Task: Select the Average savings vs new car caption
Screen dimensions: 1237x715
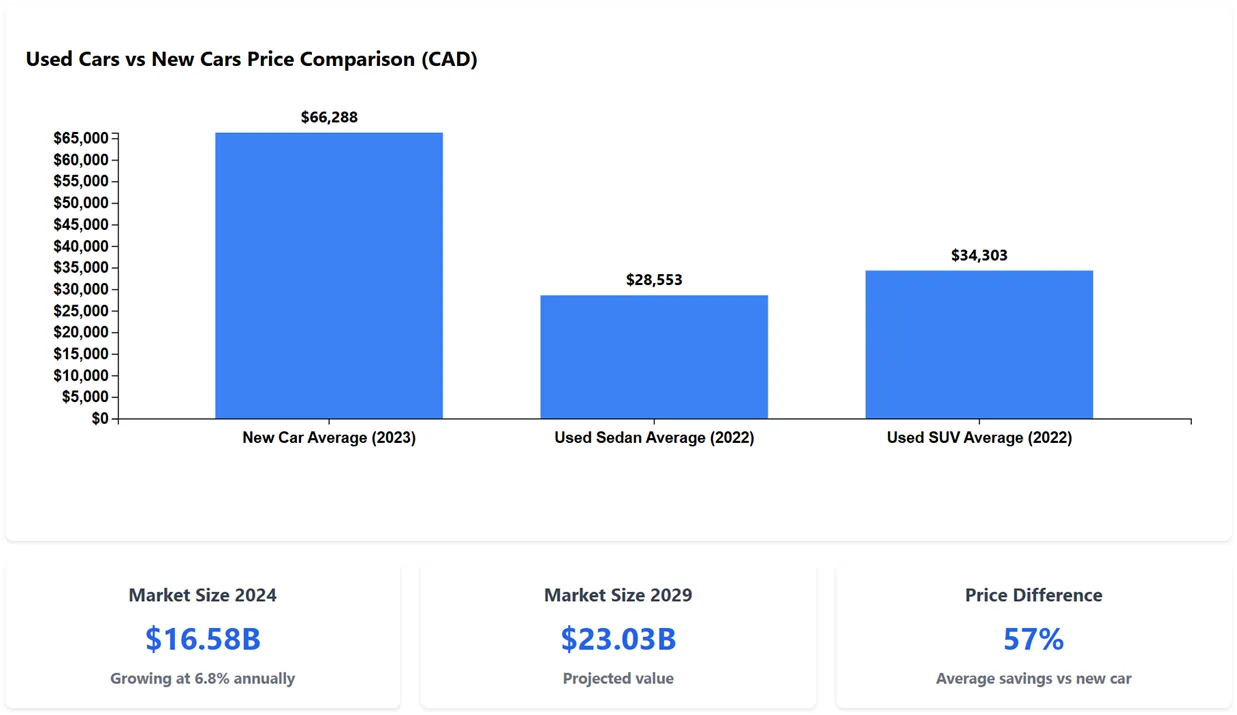Action: pyautogui.click(x=1033, y=678)
